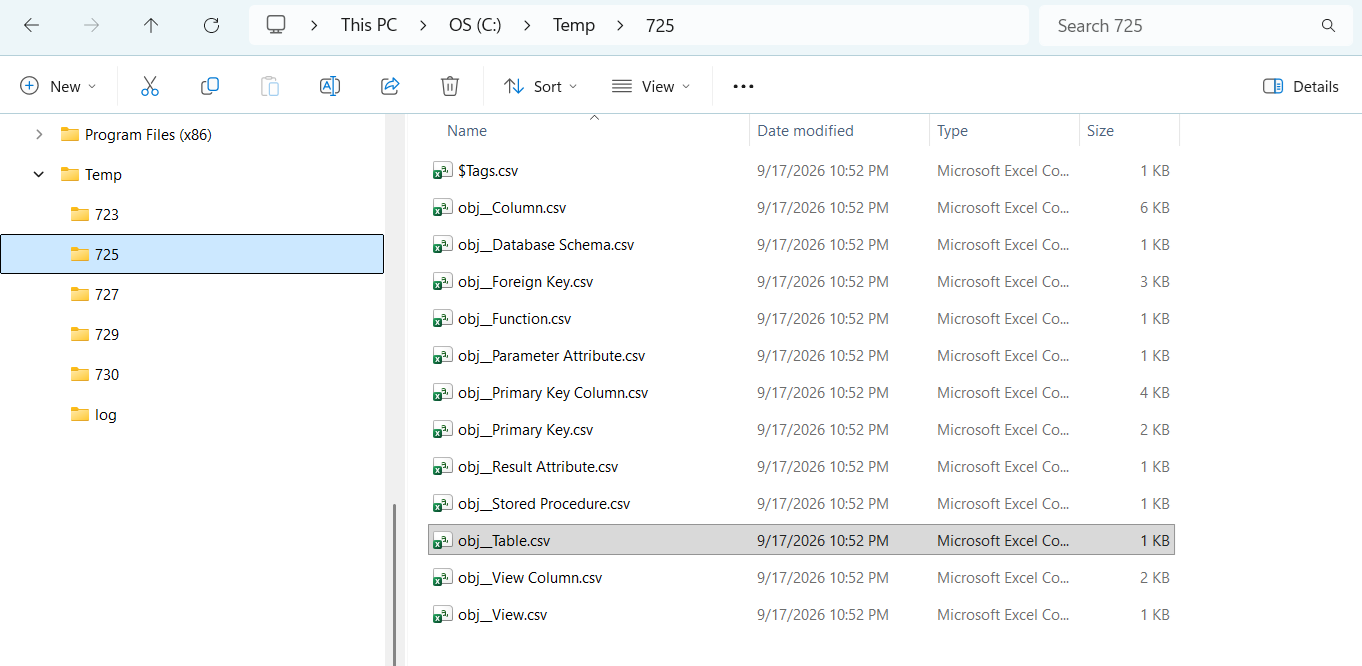Click the folder icon beside Program Files (x86)

pos(70,134)
